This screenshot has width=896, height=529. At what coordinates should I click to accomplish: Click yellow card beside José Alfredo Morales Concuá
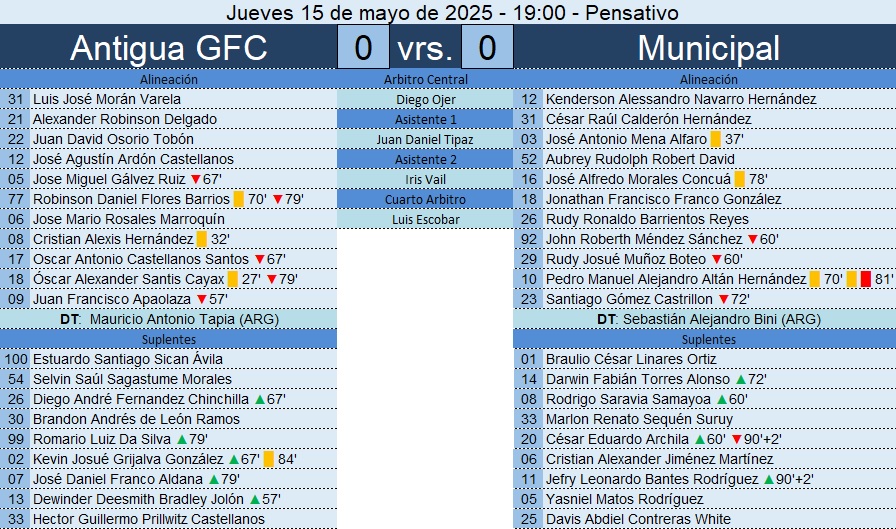(x=739, y=179)
